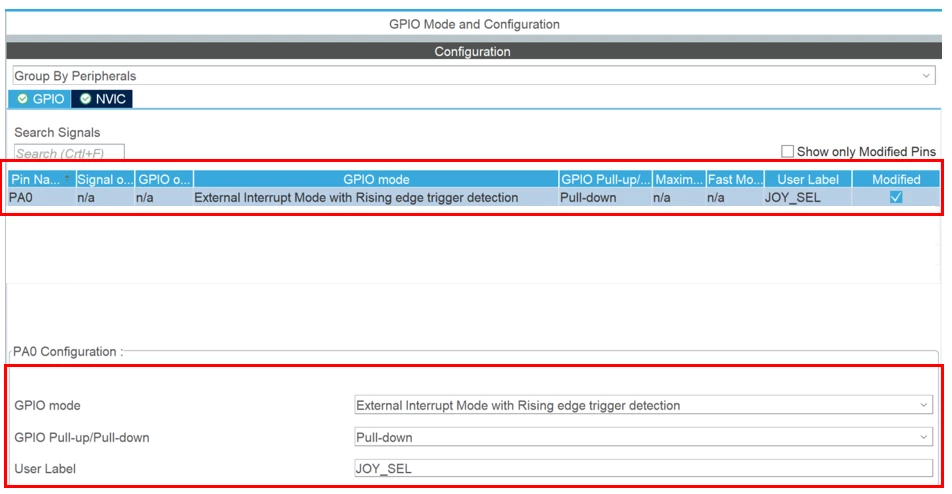Sort by the User Label column header
952x494 pixels.
[808, 179]
